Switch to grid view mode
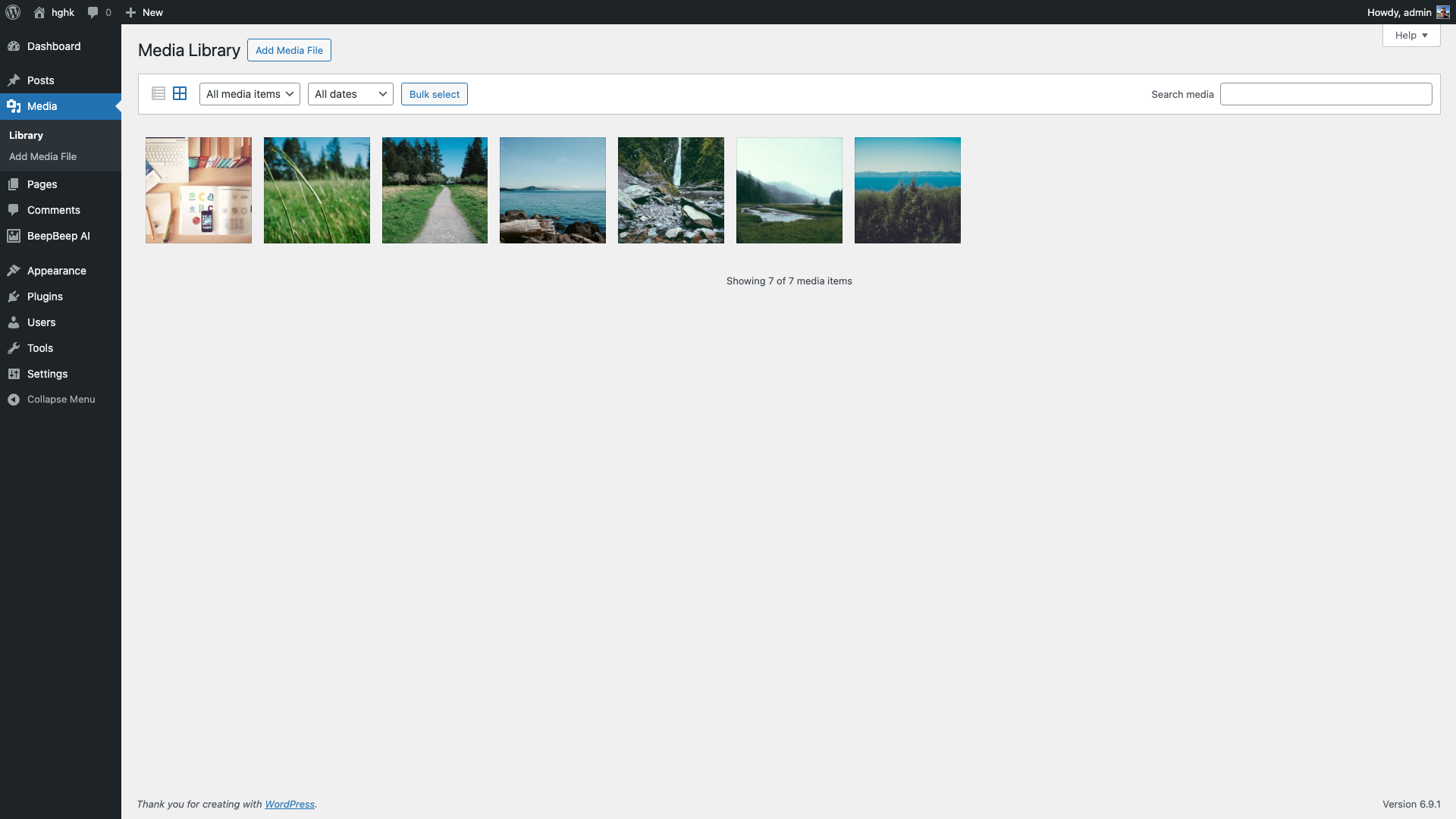This screenshot has width=1456, height=819. [x=180, y=93]
